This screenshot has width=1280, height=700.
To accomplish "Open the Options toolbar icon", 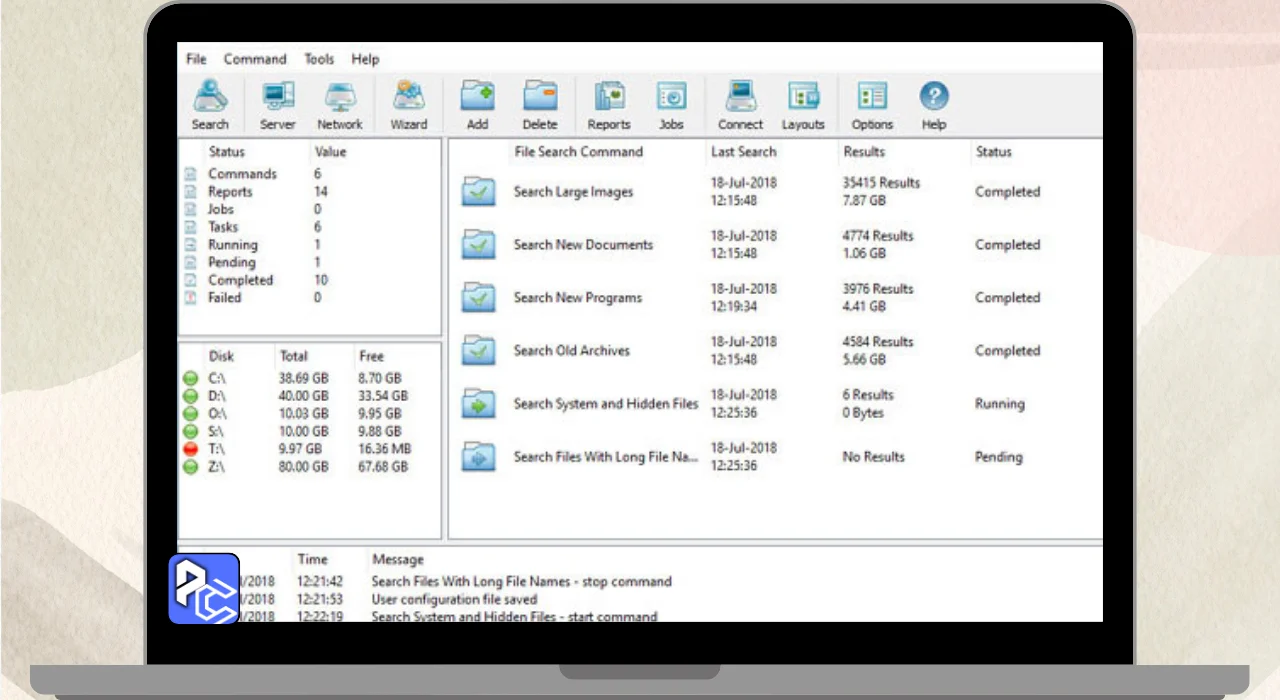I will [x=872, y=104].
